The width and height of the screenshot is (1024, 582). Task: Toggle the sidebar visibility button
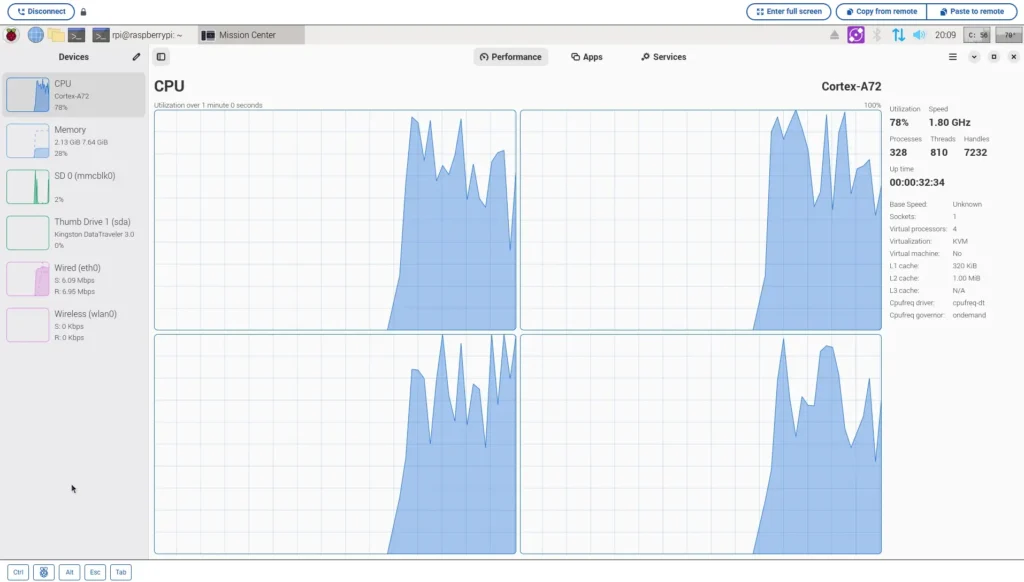tap(161, 57)
